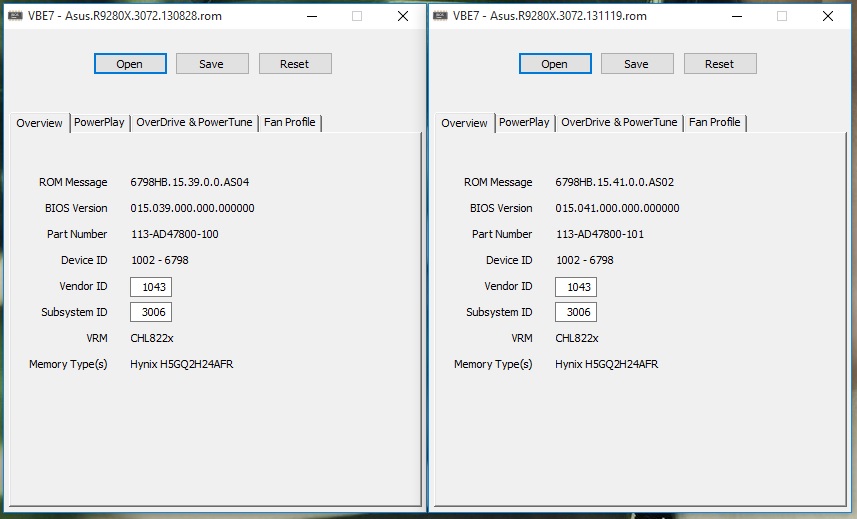Click Device ID value in 130828.rom window
The height and width of the screenshot is (519, 857).
tap(160, 260)
